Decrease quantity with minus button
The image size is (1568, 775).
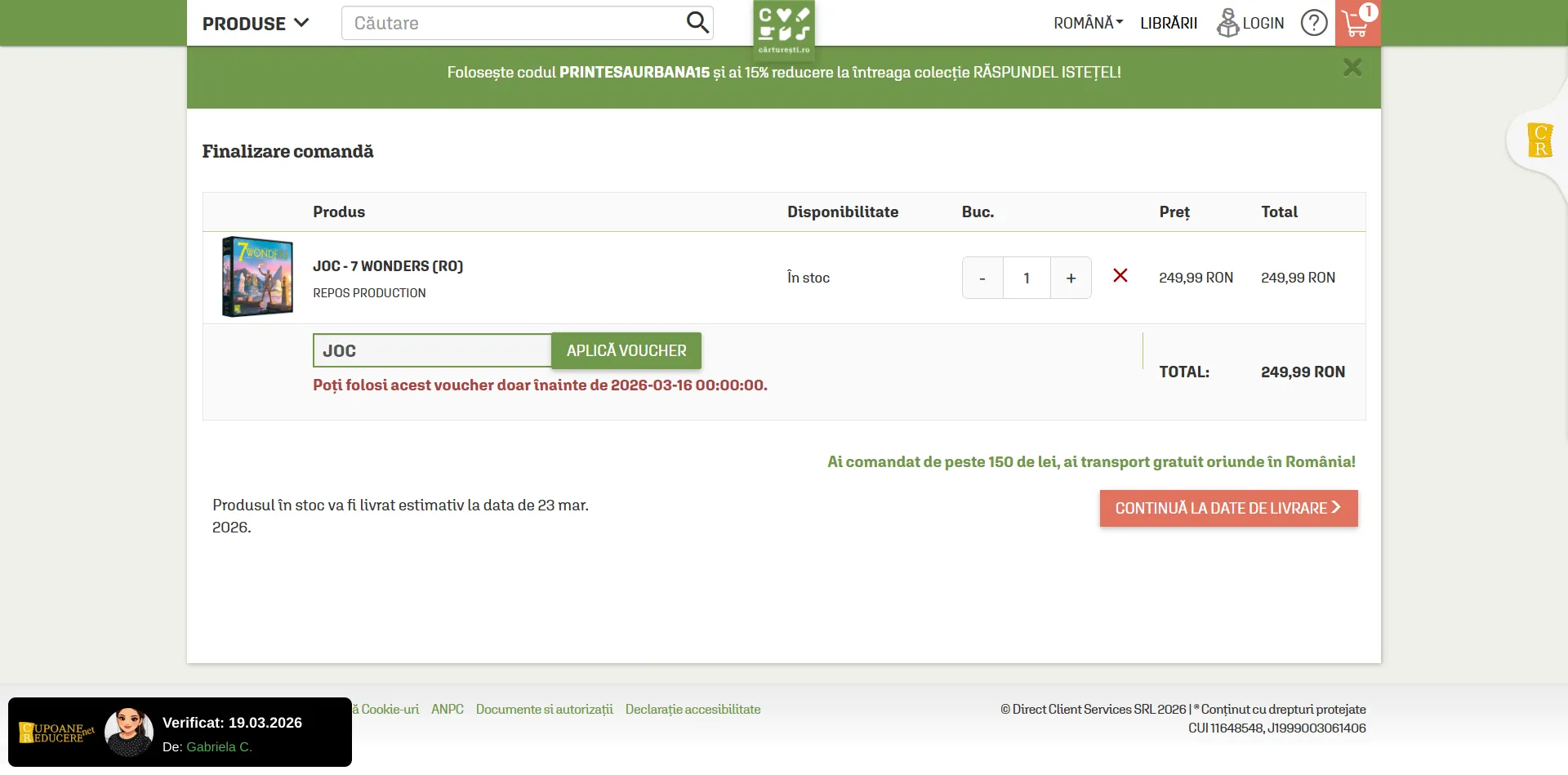click(982, 278)
